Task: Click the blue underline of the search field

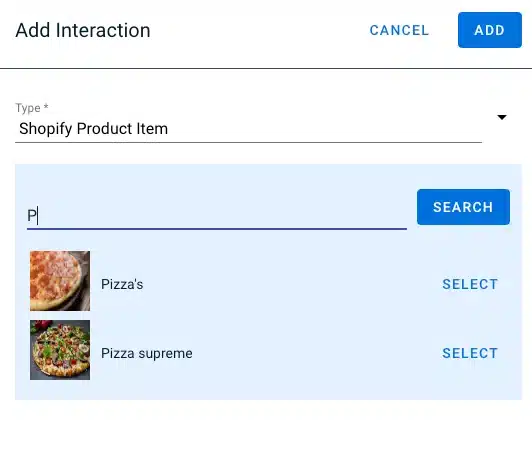Action: (217, 229)
